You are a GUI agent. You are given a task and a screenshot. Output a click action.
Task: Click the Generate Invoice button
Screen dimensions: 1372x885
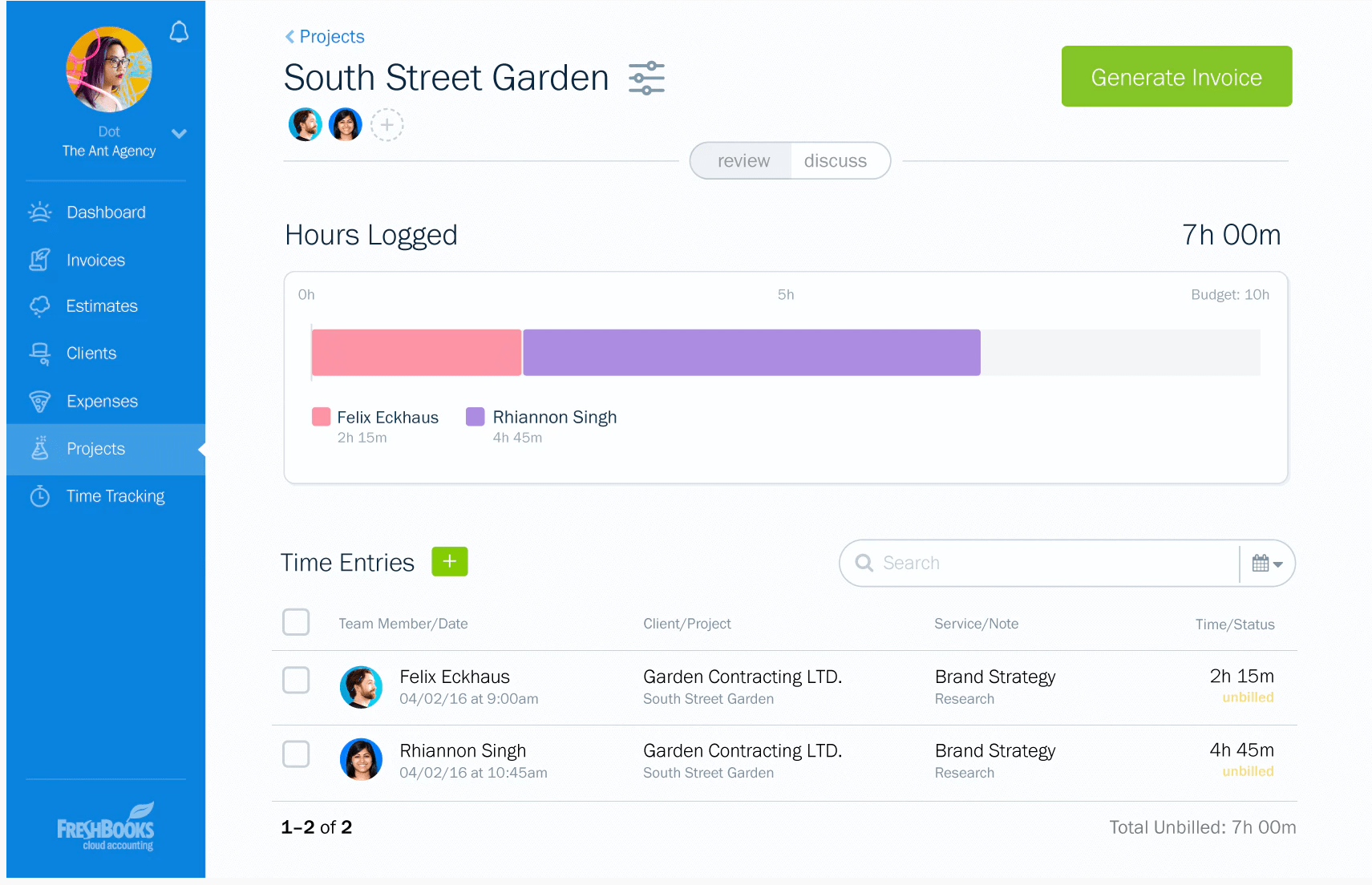click(1176, 77)
